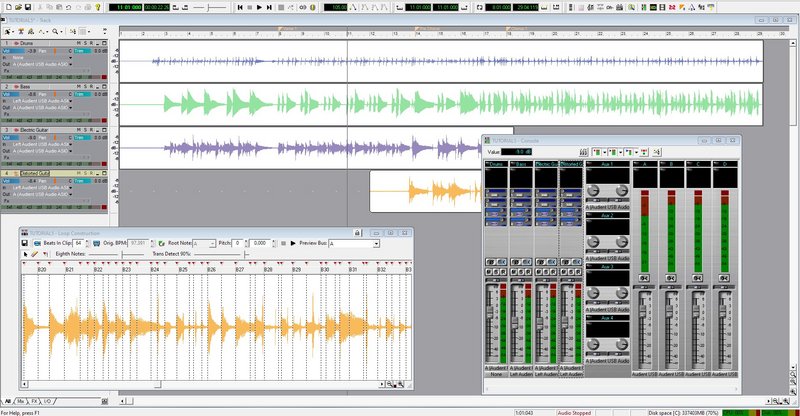Click the Drums track volume slider

(x=13, y=51)
